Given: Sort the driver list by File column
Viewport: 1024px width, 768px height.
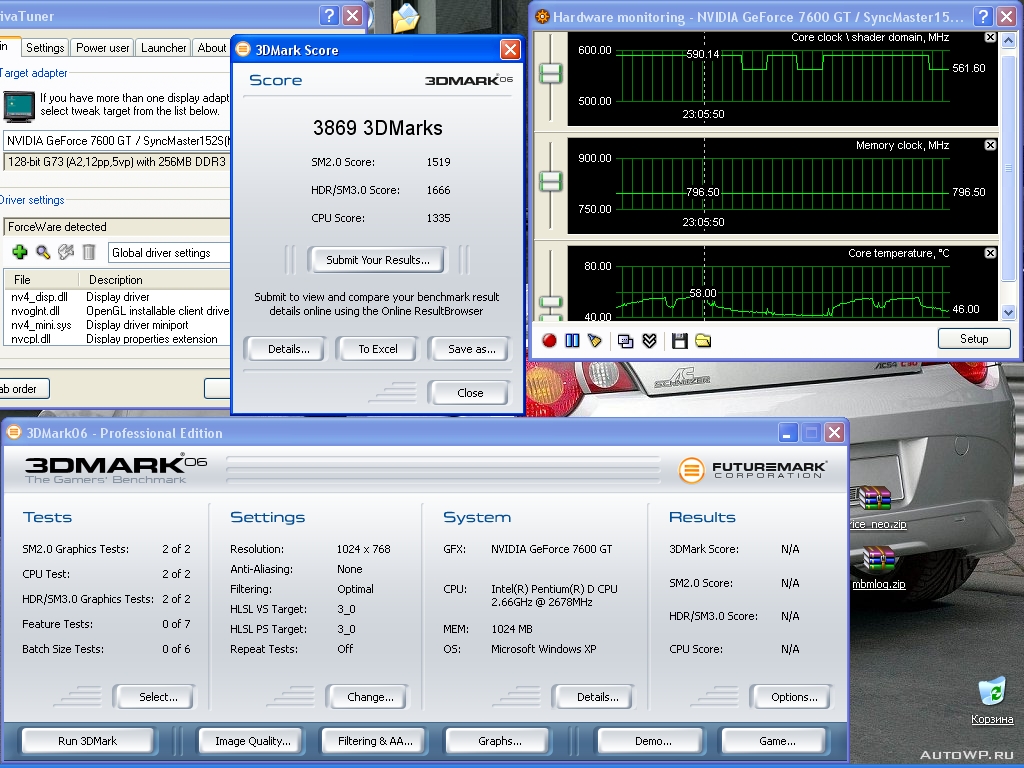Looking at the screenshot, I should coord(42,280).
